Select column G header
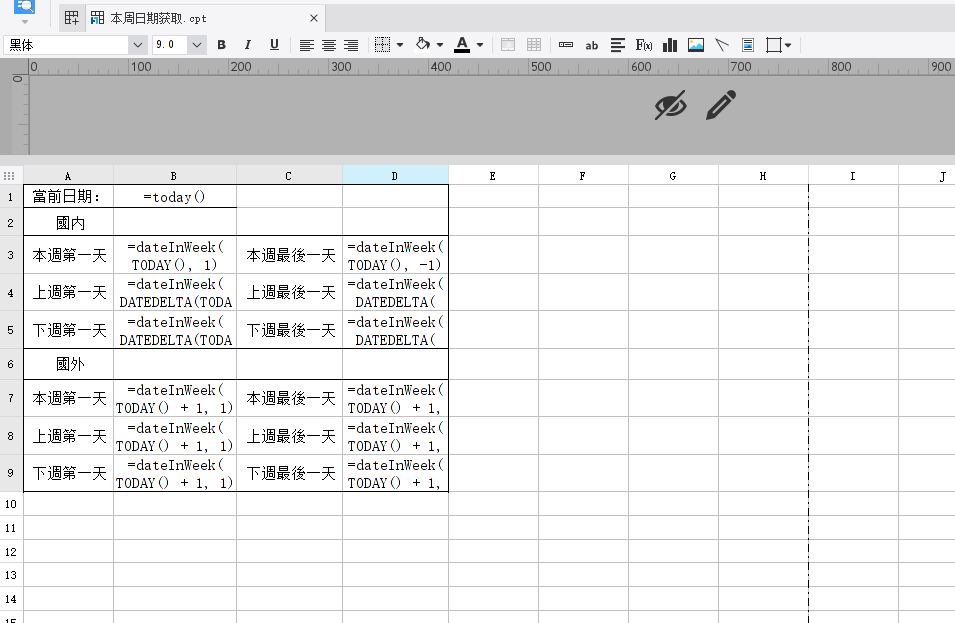 673,176
